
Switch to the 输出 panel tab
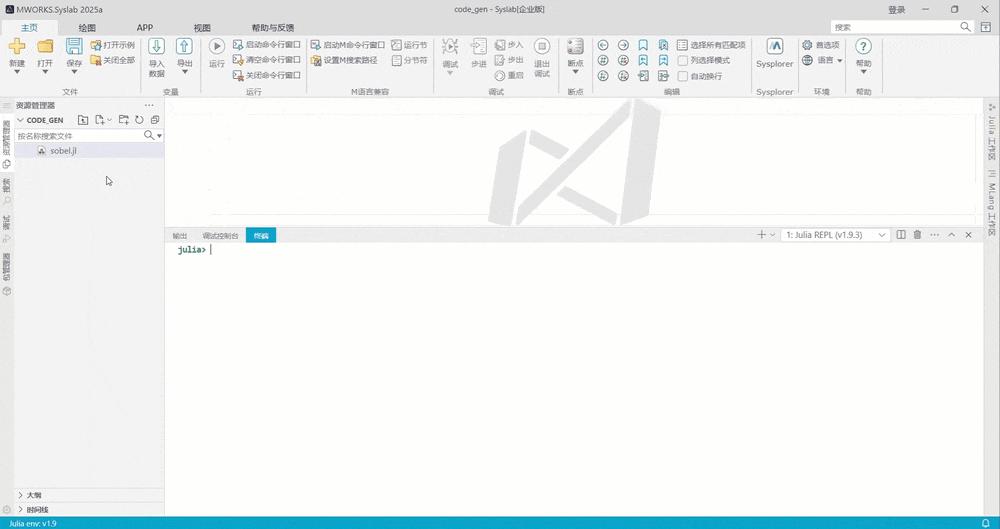pos(180,235)
